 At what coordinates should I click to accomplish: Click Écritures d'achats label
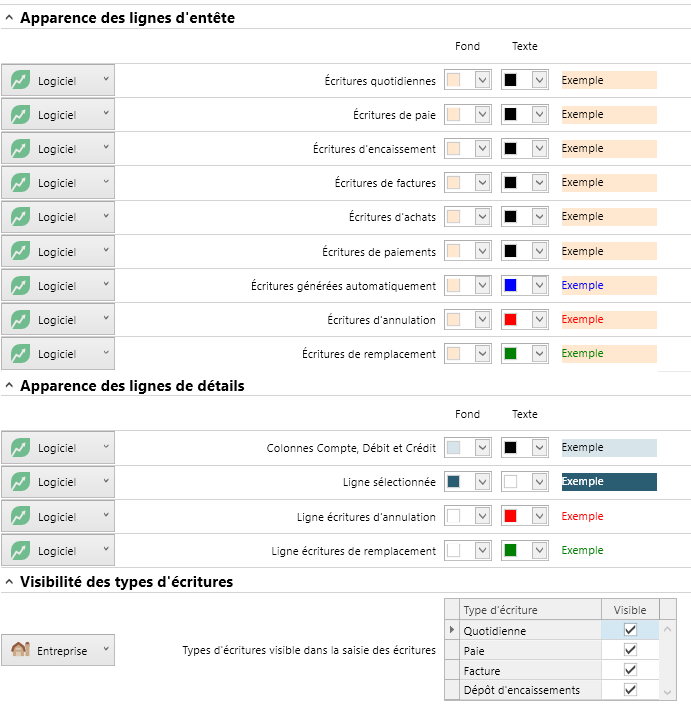[392, 217]
